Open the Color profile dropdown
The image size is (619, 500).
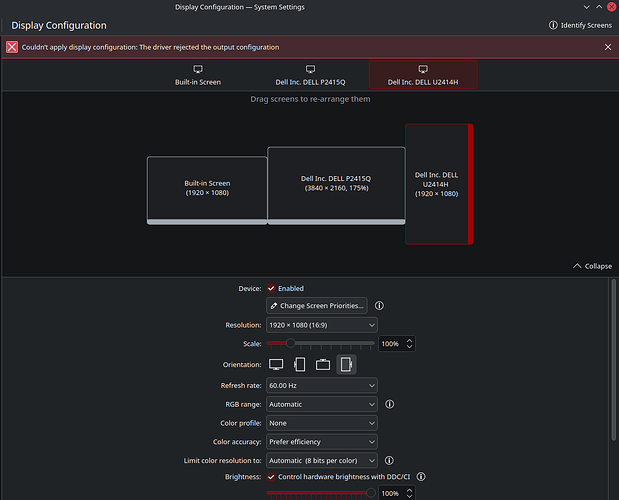(x=321, y=422)
